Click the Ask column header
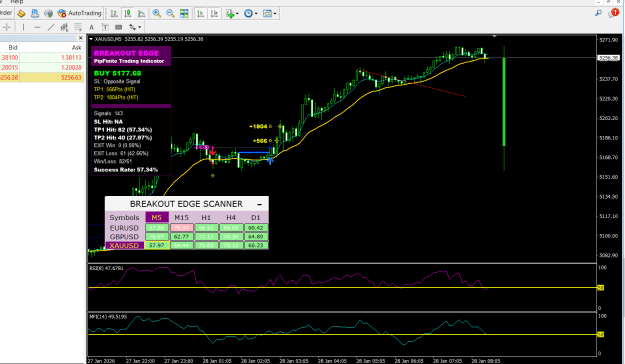Screen dimensions: 625x364 [x=76, y=47]
